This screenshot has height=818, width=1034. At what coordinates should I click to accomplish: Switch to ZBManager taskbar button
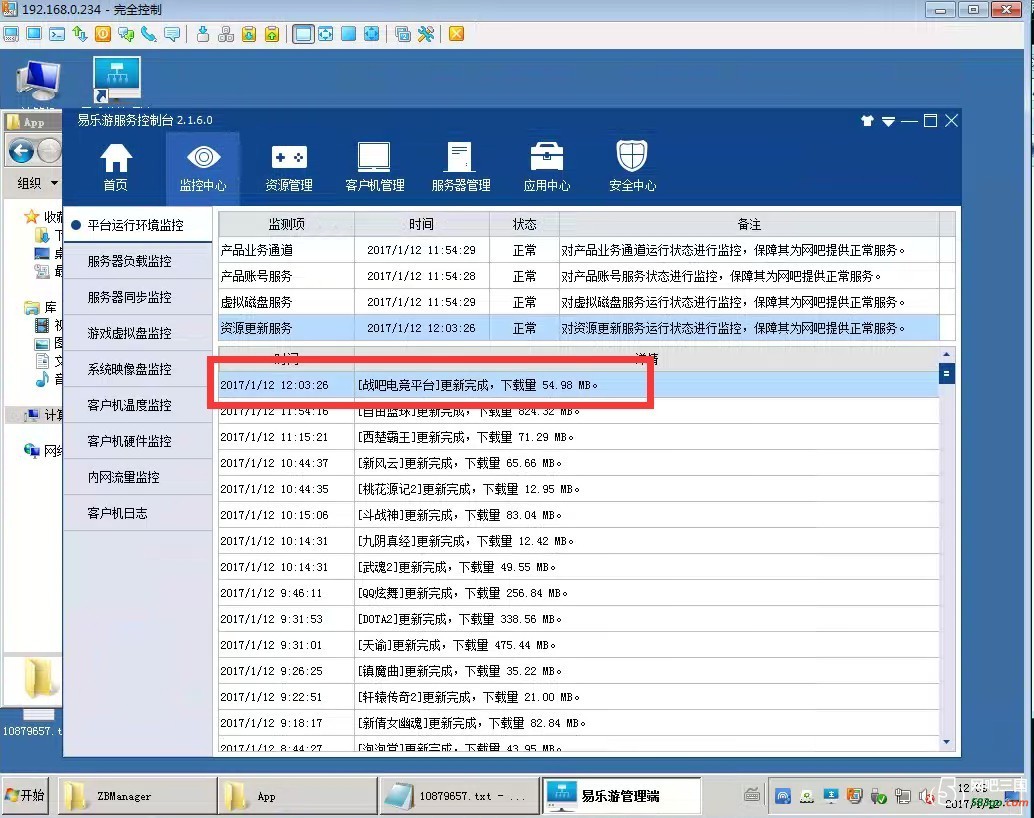coord(137,796)
